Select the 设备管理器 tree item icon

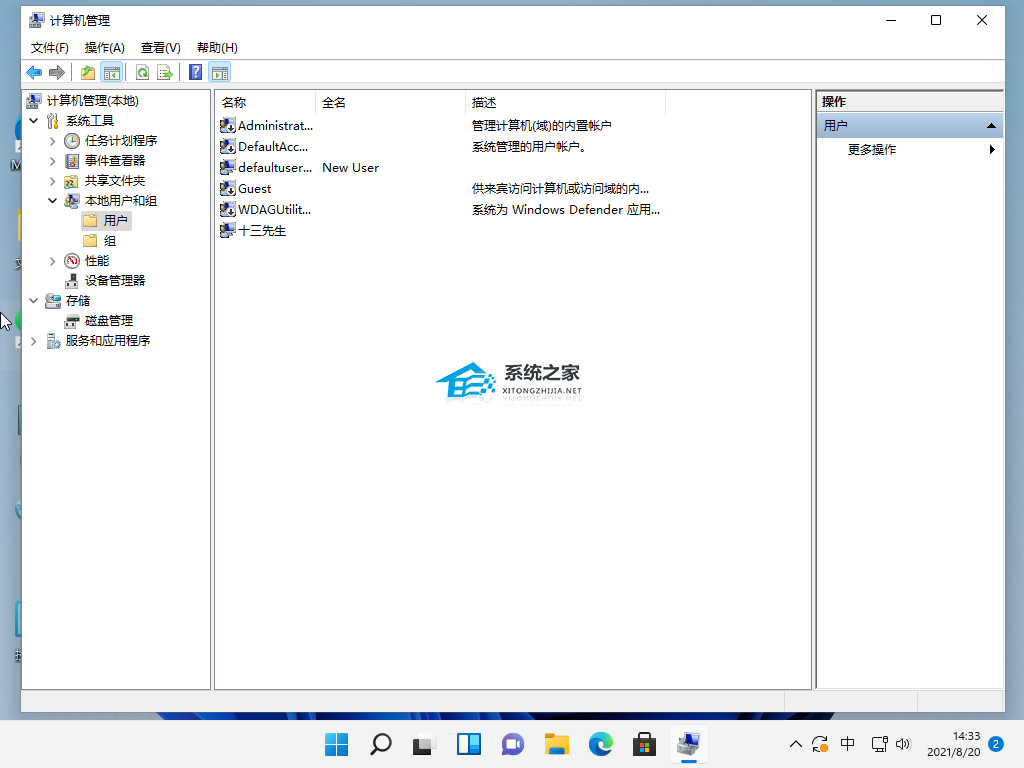pos(70,280)
